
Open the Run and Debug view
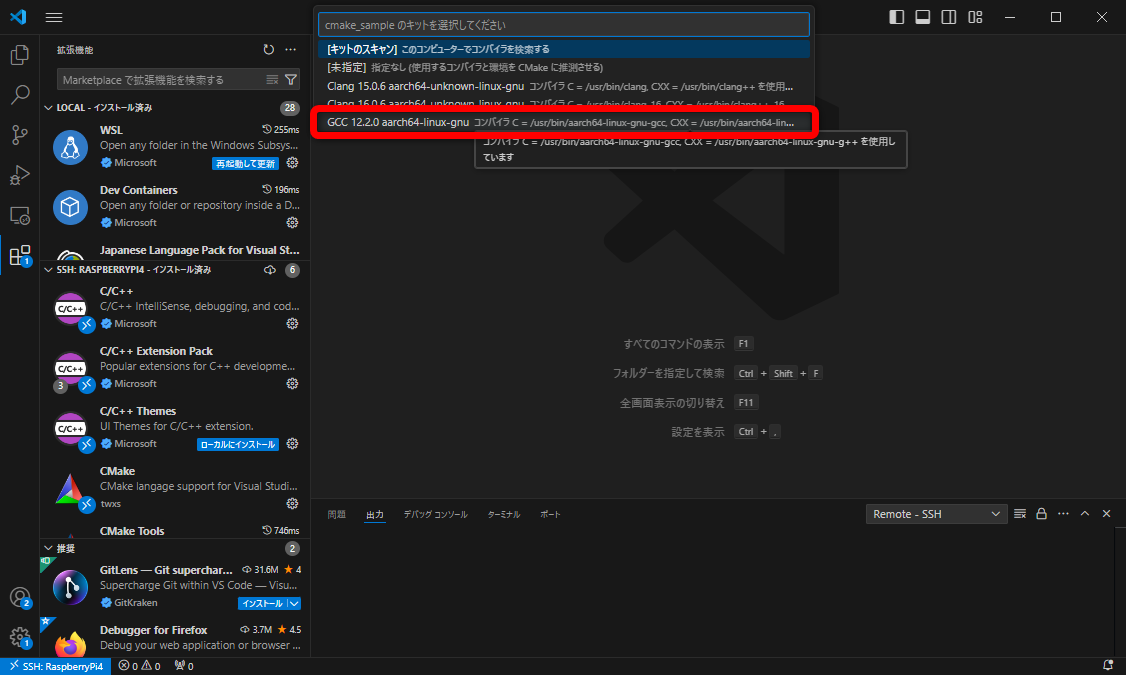(x=19, y=175)
